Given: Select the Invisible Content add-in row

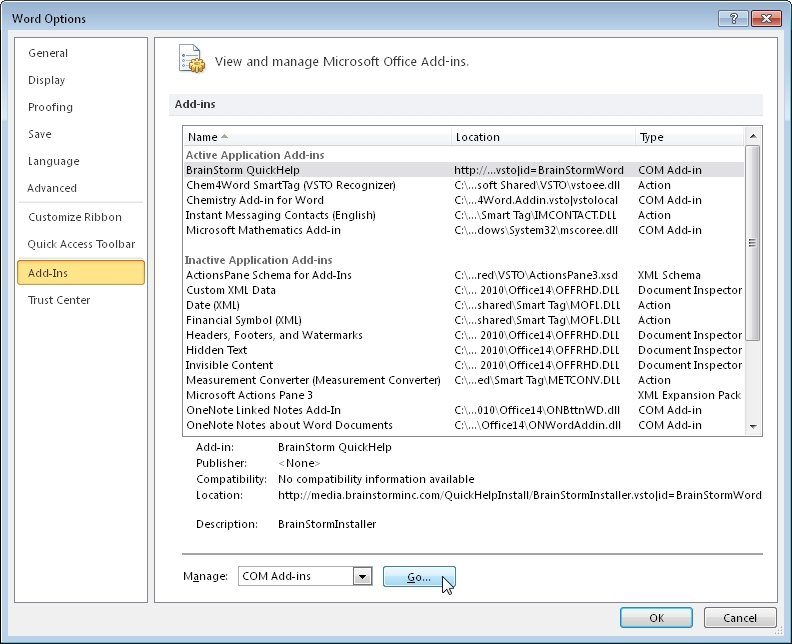Looking at the screenshot, I should click(x=464, y=365).
